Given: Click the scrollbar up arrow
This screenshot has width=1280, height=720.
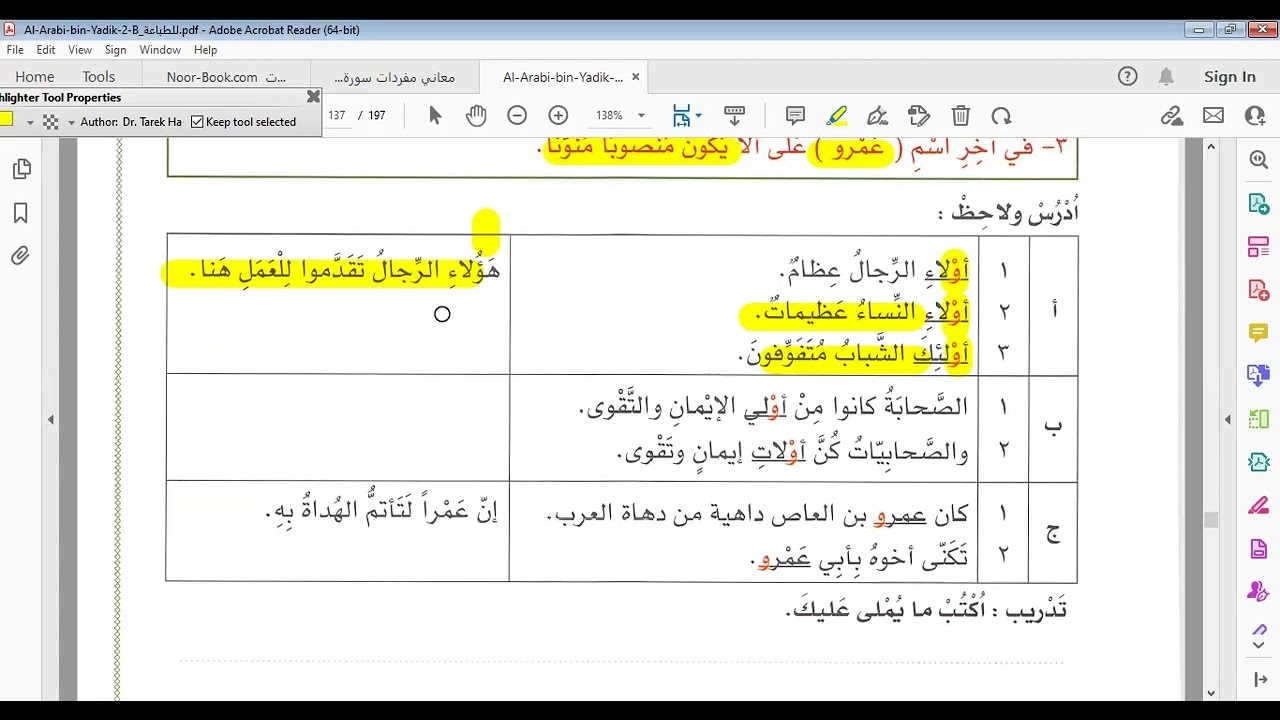Looking at the screenshot, I should tap(1211, 147).
